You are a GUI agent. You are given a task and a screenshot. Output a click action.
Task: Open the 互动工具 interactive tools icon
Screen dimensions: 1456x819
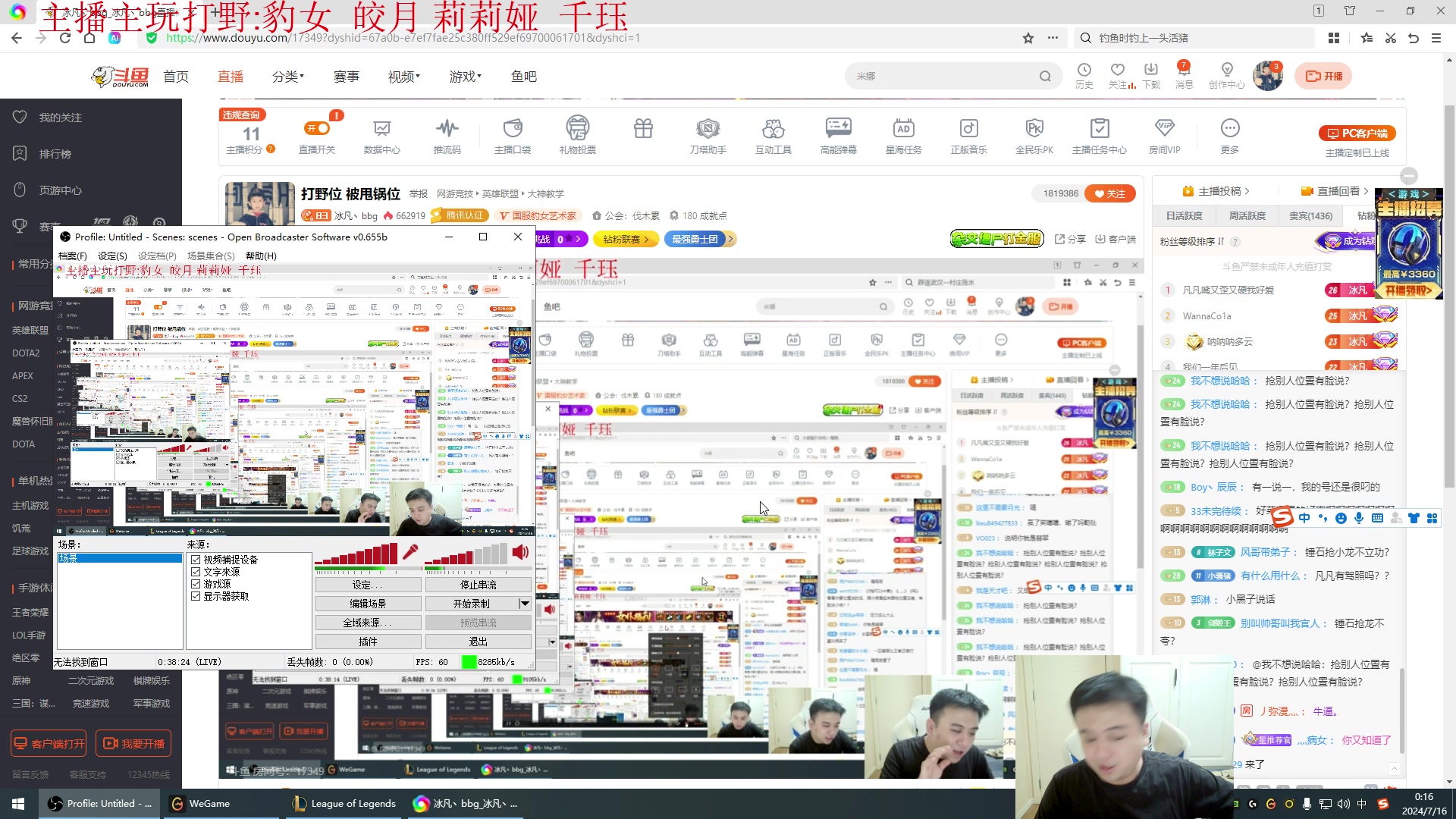(773, 135)
